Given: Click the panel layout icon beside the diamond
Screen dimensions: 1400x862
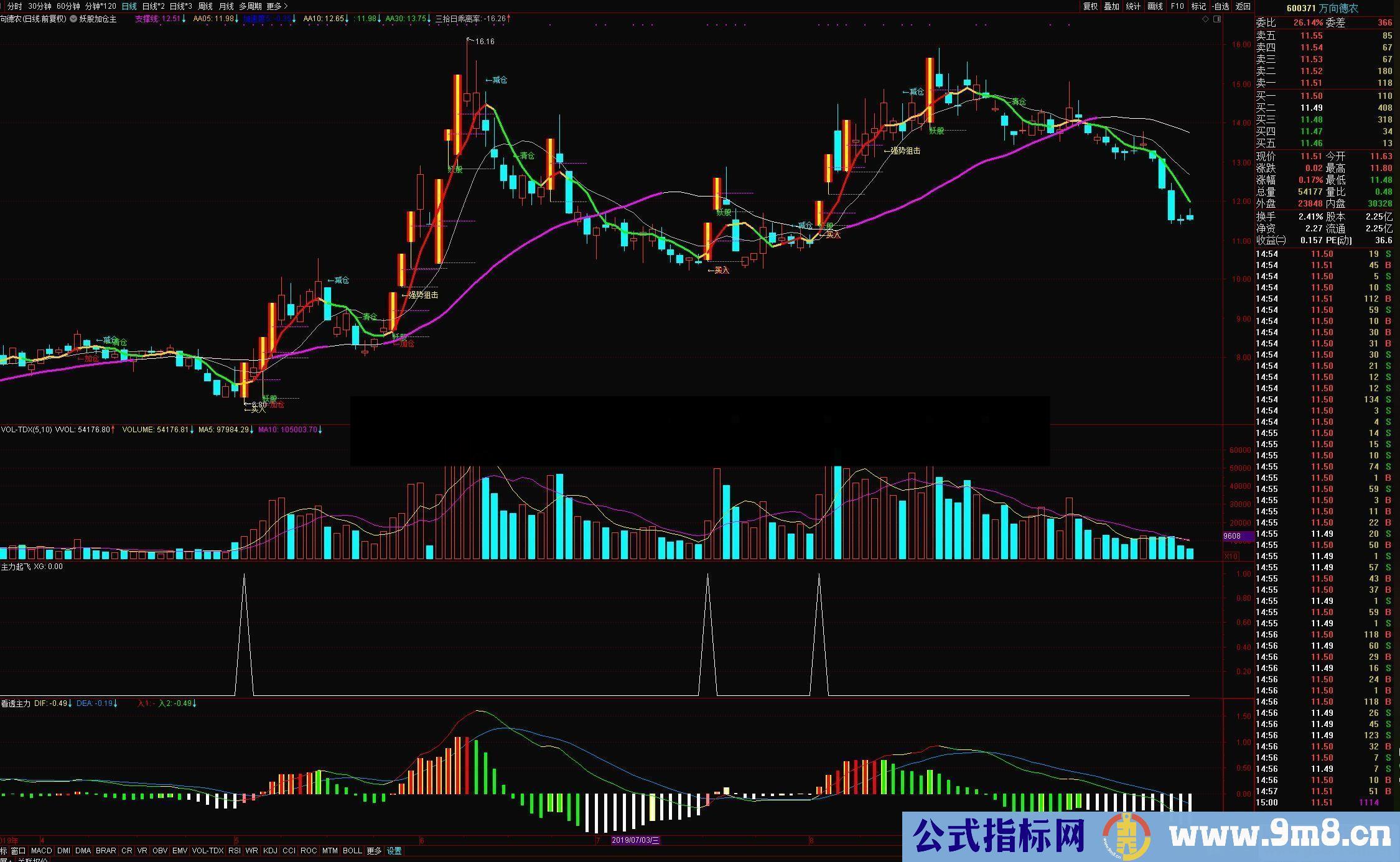Looking at the screenshot, I should click(x=1217, y=19).
